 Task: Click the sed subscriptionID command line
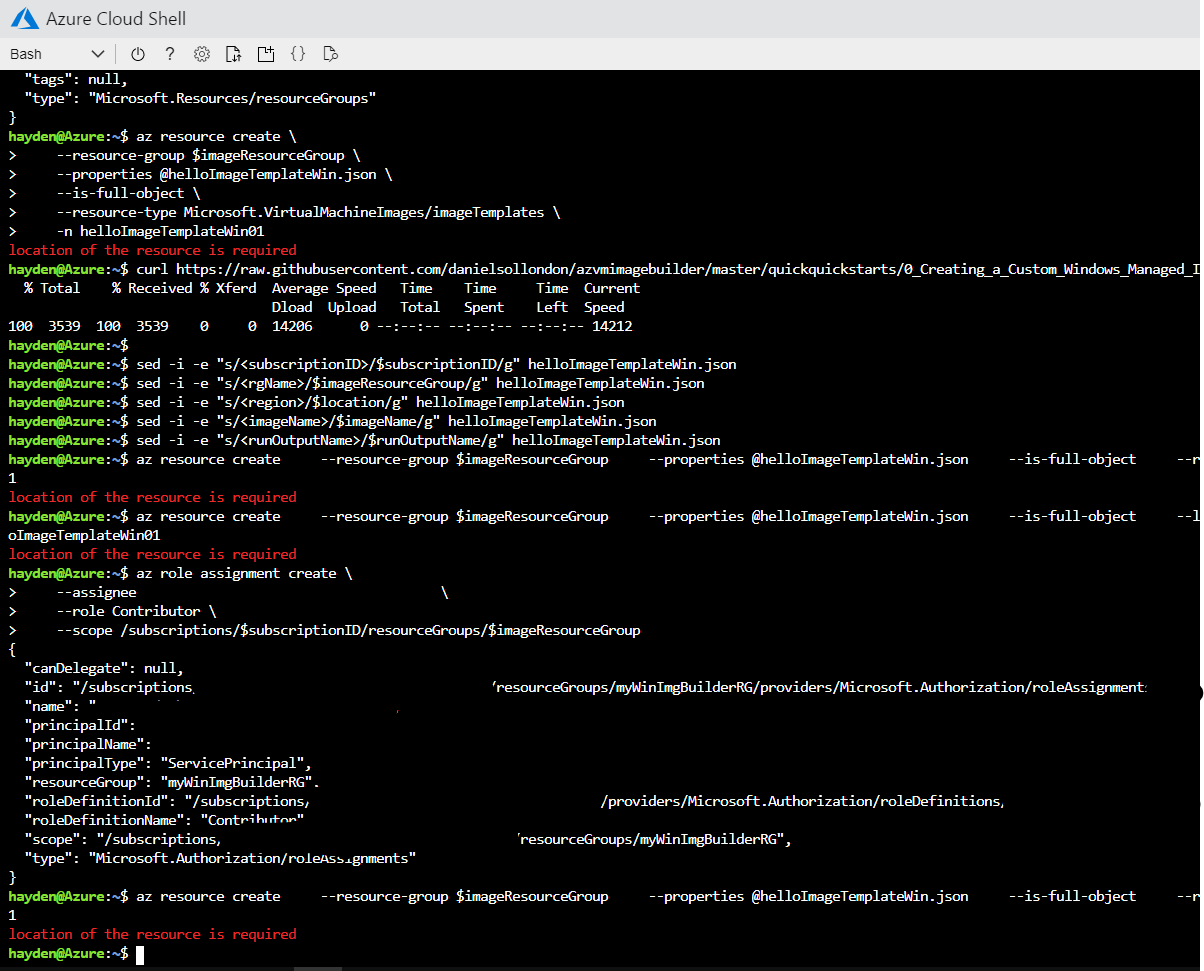click(436, 364)
